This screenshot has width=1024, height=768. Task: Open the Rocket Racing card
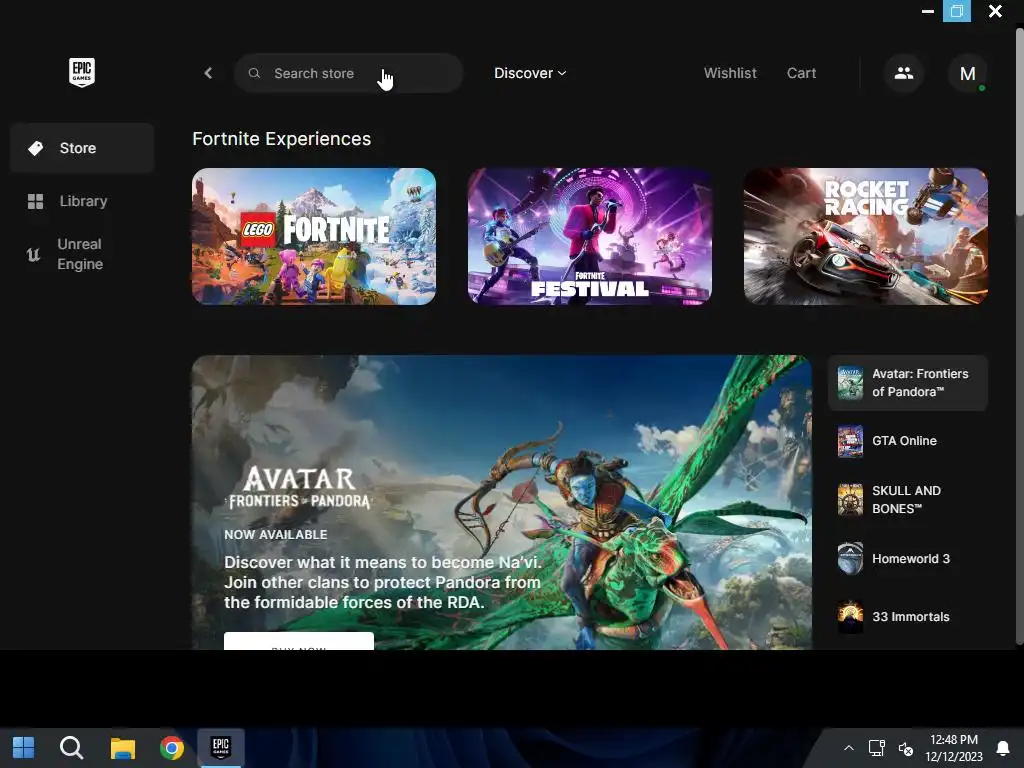pyautogui.click(x=866, y=236)
